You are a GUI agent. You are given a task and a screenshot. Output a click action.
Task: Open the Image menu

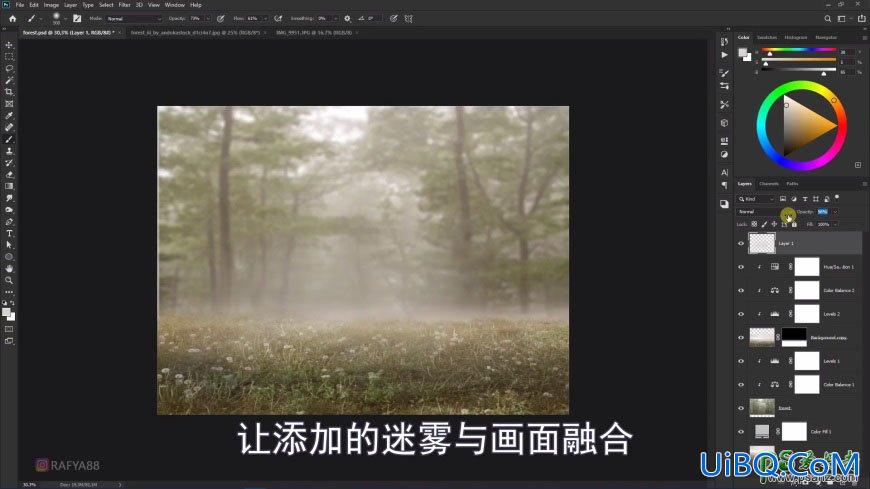[51, 4]
